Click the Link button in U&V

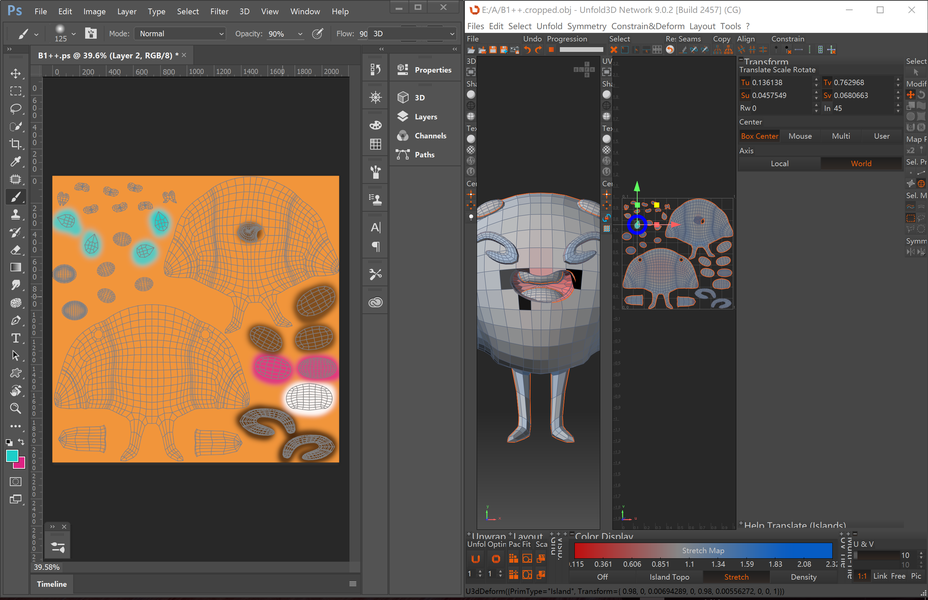click(x=879, y=576)
